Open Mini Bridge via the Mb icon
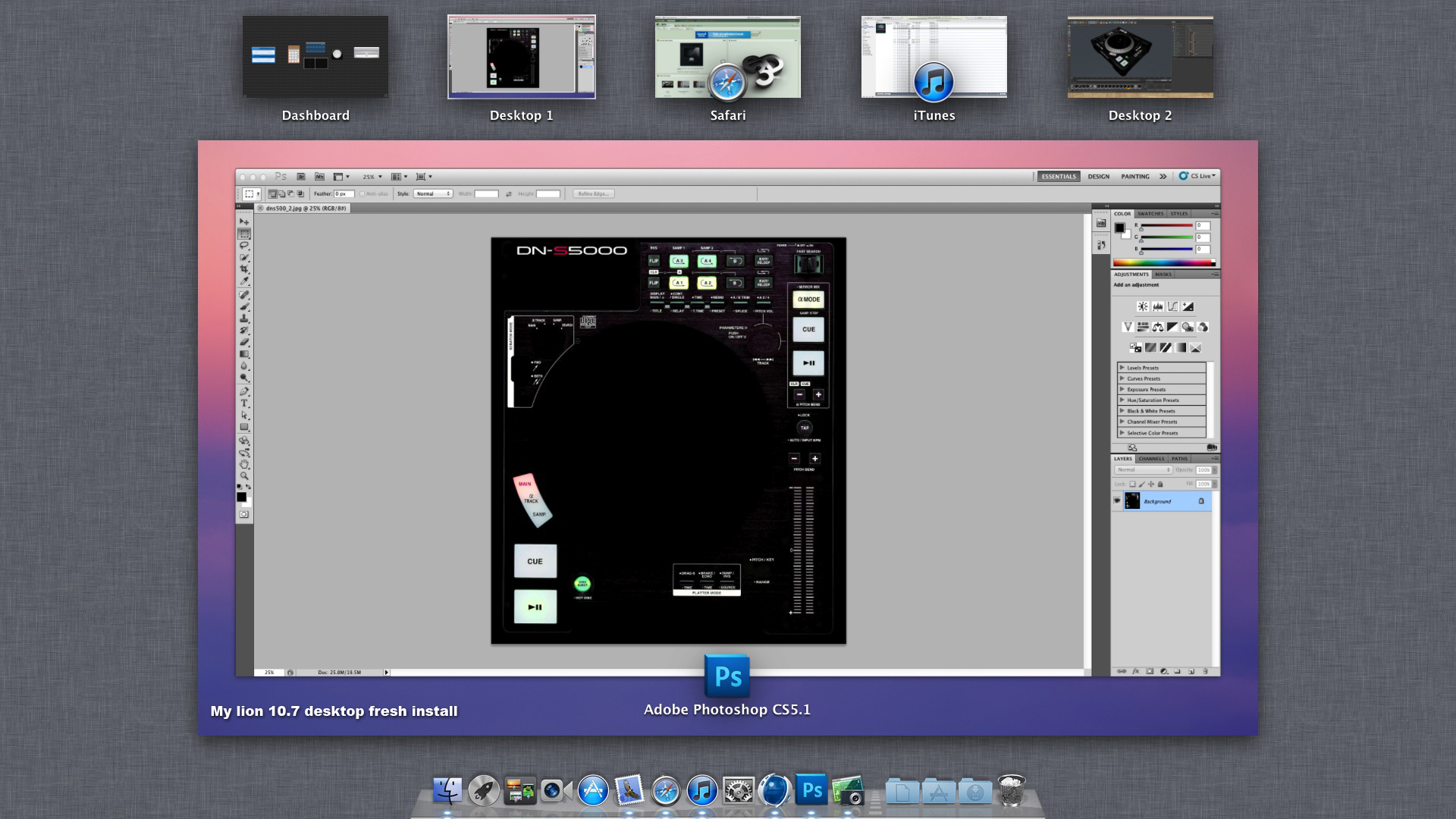Viewport: 1456px width, 819px height. 319,177
